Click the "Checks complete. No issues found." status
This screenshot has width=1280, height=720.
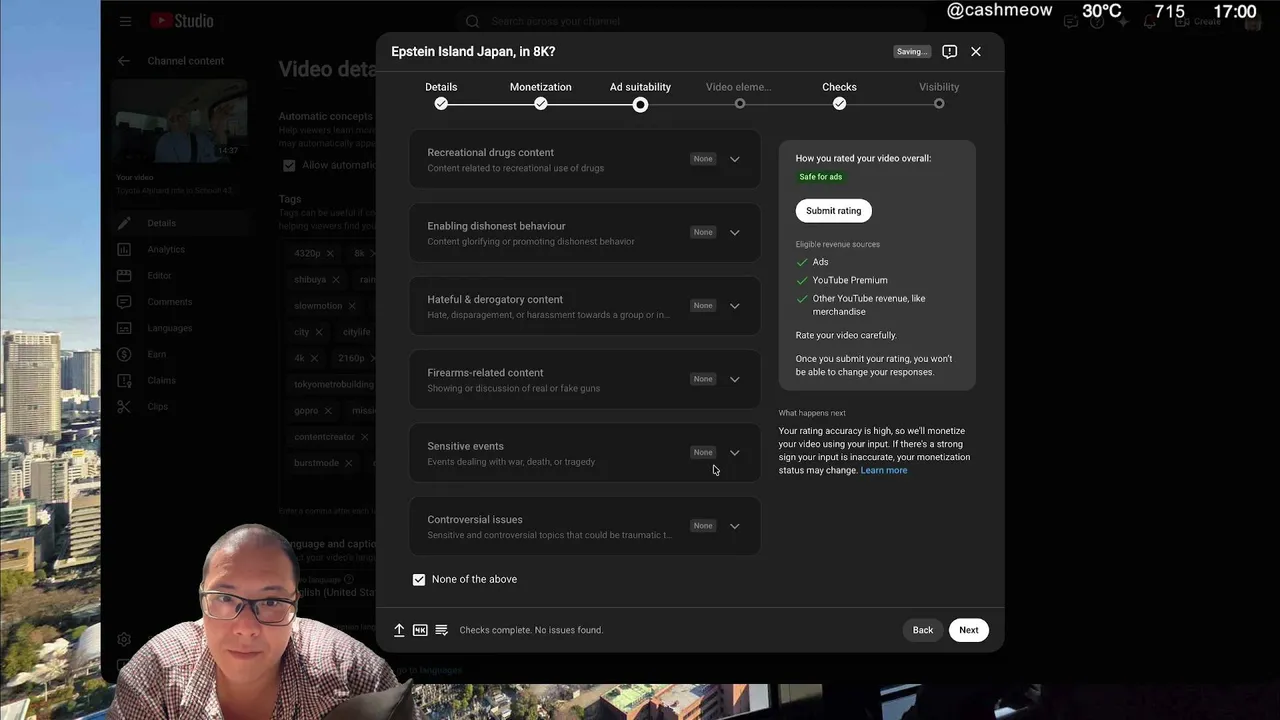click(x=531, y=630)
